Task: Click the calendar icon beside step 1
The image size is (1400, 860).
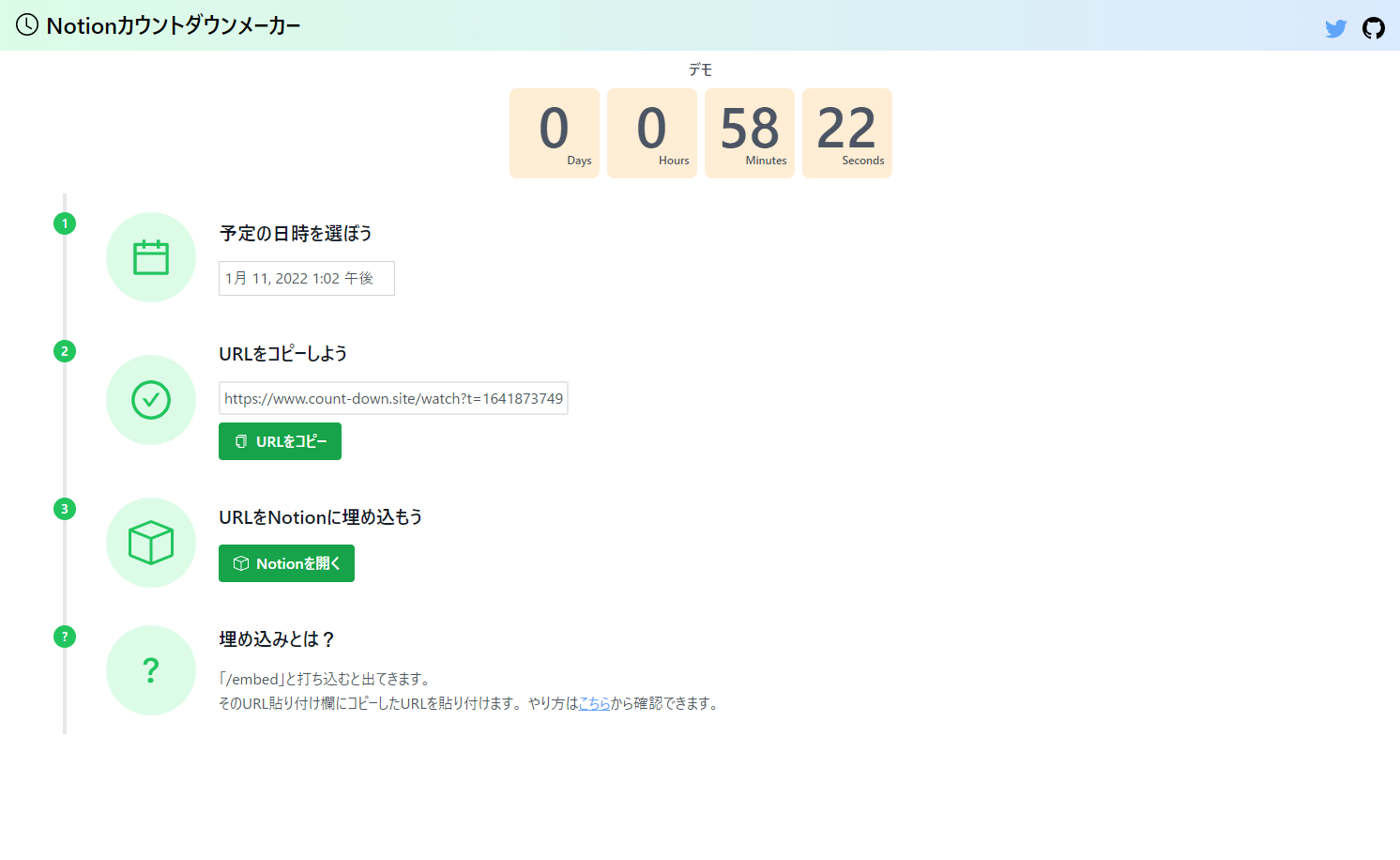Action: (x=150, y=256)
